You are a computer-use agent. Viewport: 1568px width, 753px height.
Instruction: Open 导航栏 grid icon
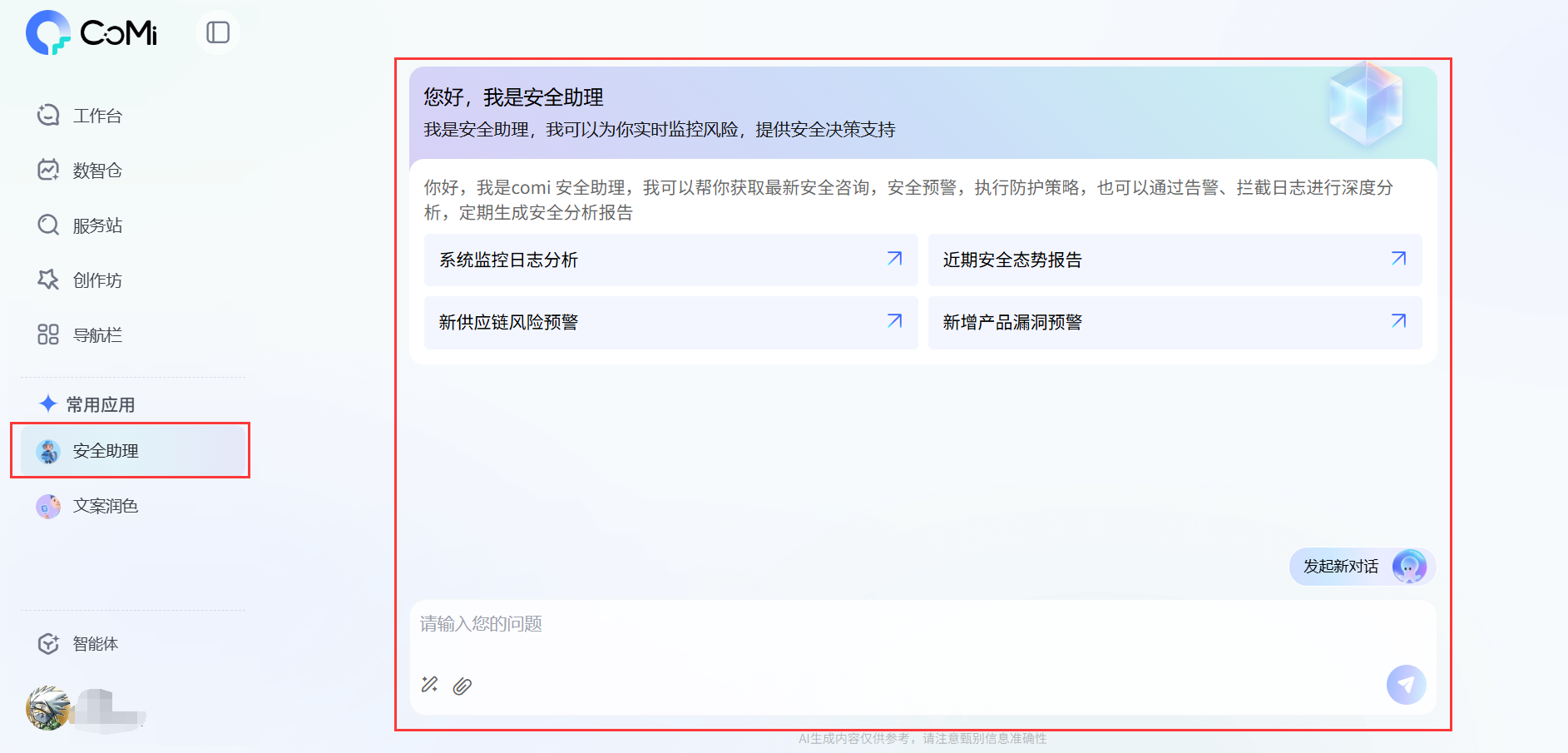coord(48,334)
